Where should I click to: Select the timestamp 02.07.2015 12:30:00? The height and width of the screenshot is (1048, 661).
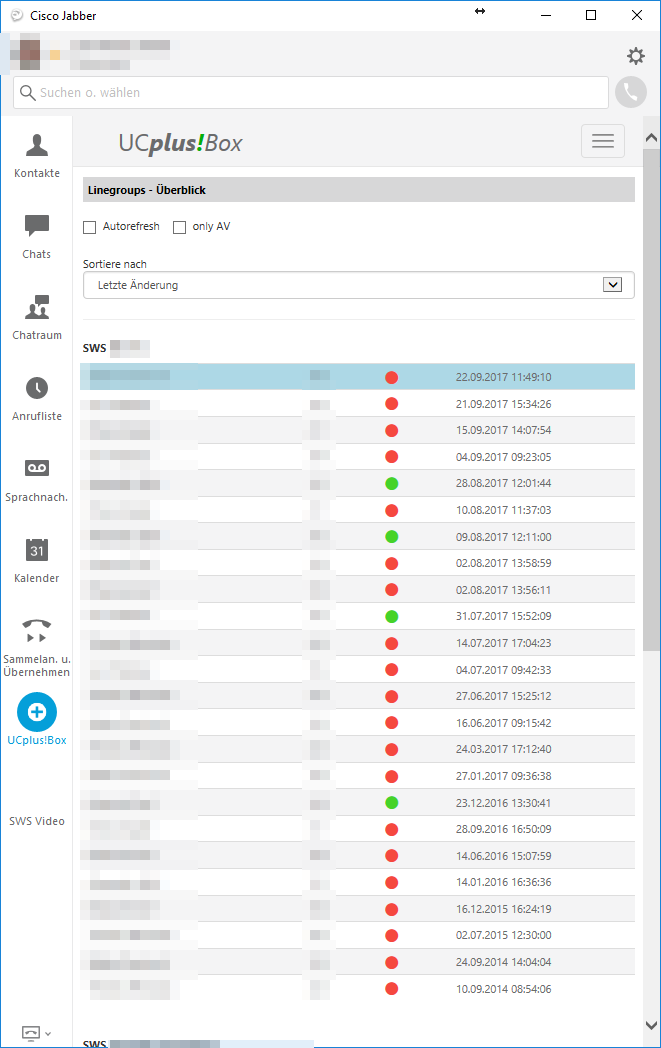pos(503,935)
